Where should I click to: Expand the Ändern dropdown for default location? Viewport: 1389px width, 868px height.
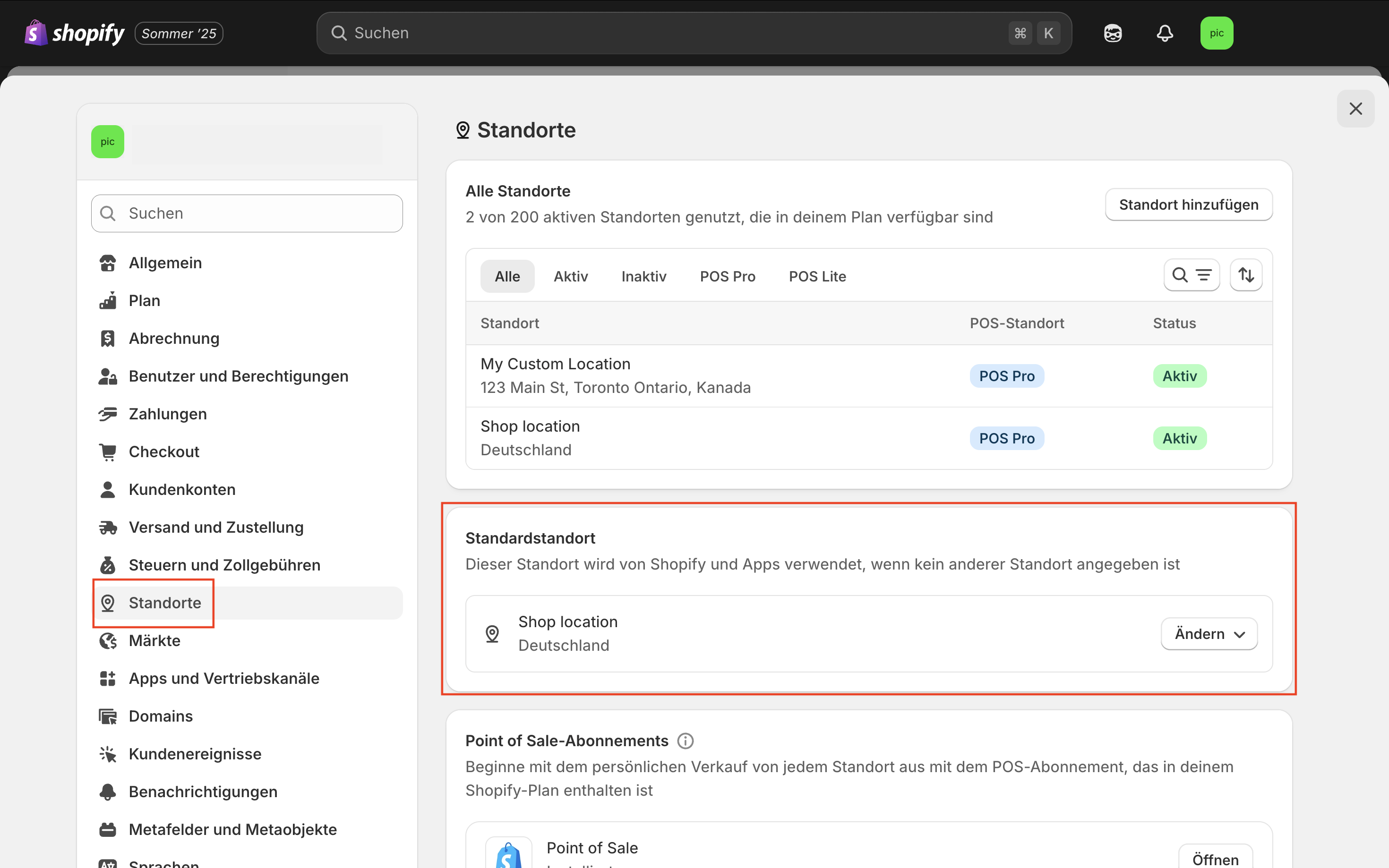[1209, 634]
